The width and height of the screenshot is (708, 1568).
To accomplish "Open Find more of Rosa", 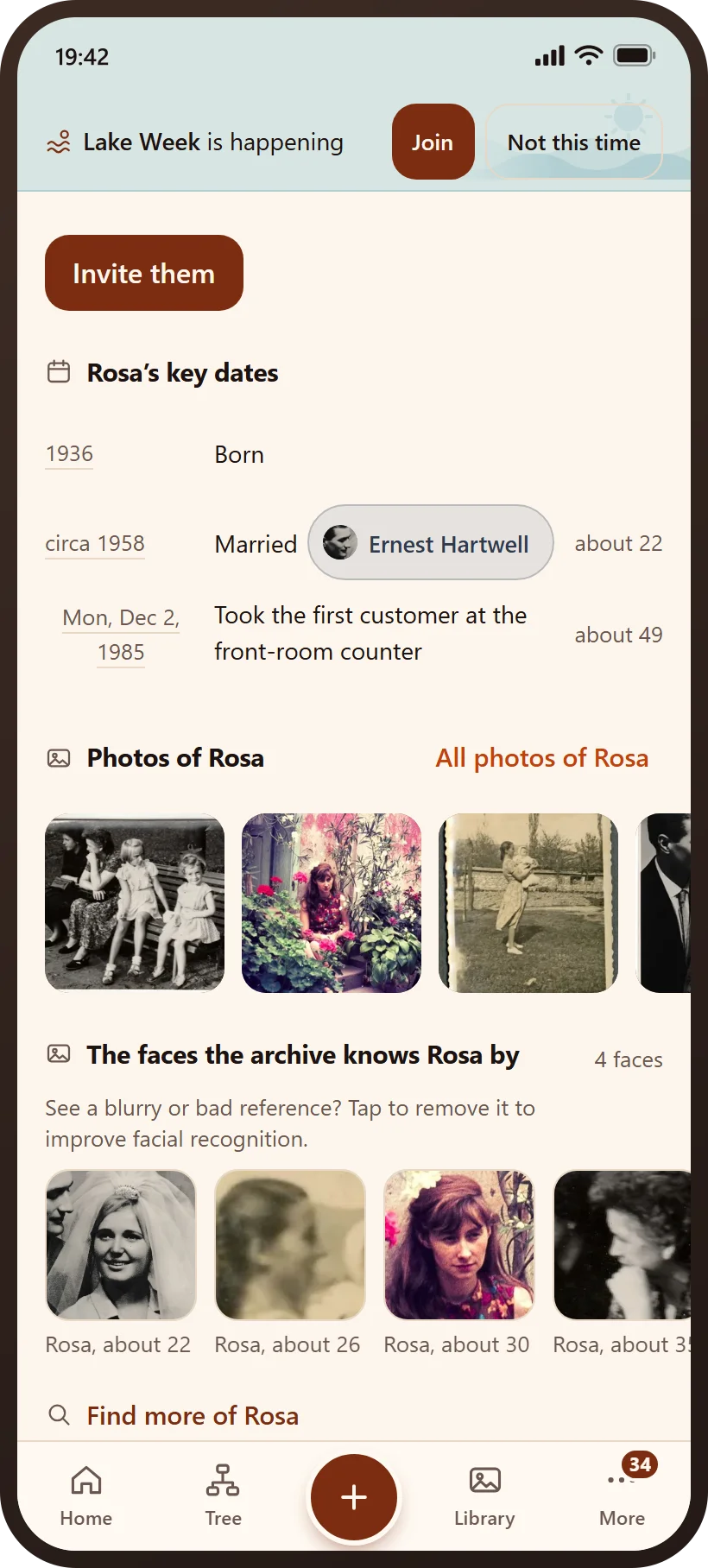I will pyautogui.click(x=193, y=1416).
